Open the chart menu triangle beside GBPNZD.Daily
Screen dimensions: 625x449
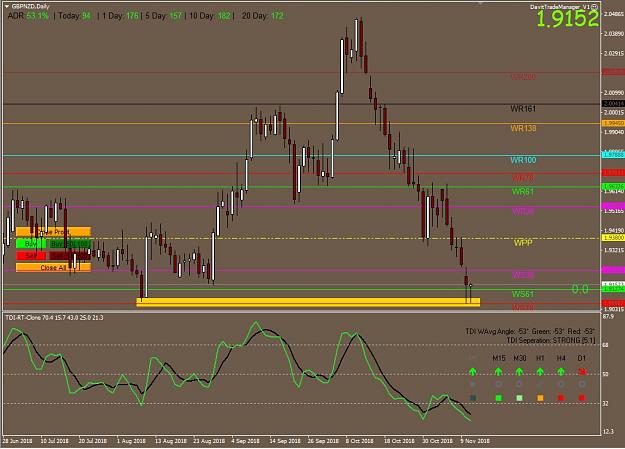point(7,6)
